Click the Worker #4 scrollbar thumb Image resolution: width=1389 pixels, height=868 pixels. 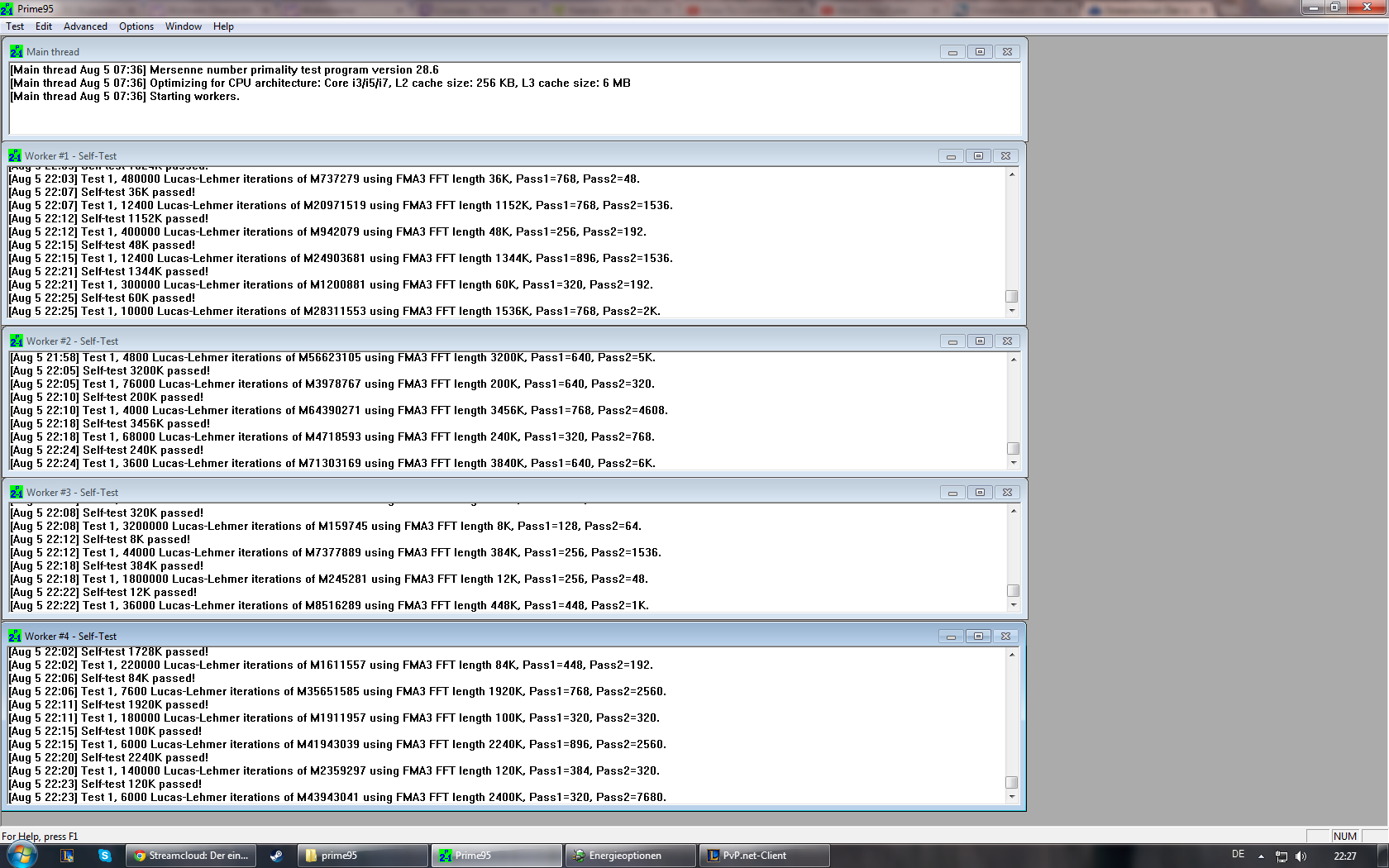[1012, 782]
